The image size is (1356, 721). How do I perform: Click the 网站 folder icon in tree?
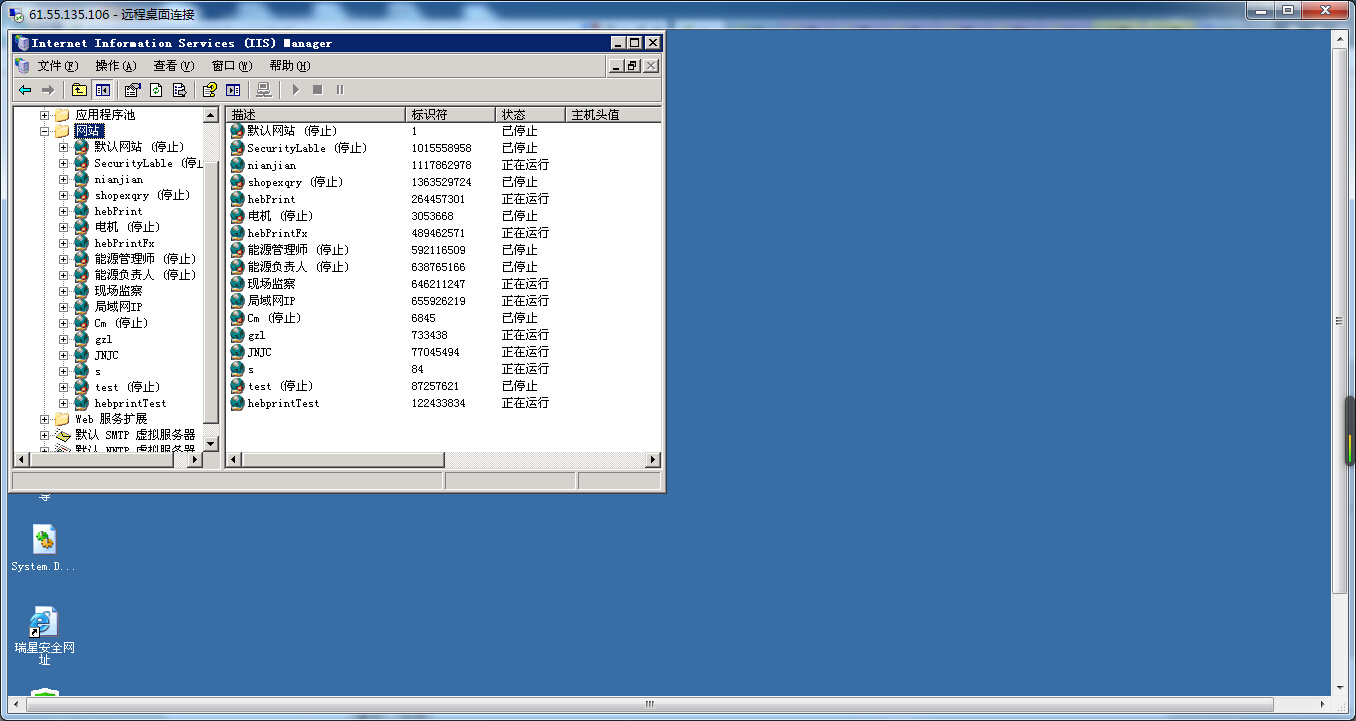62,131
